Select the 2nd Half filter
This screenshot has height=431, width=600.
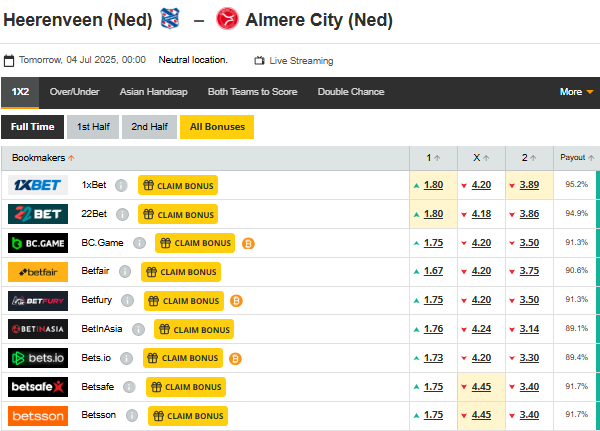(149, 127)
